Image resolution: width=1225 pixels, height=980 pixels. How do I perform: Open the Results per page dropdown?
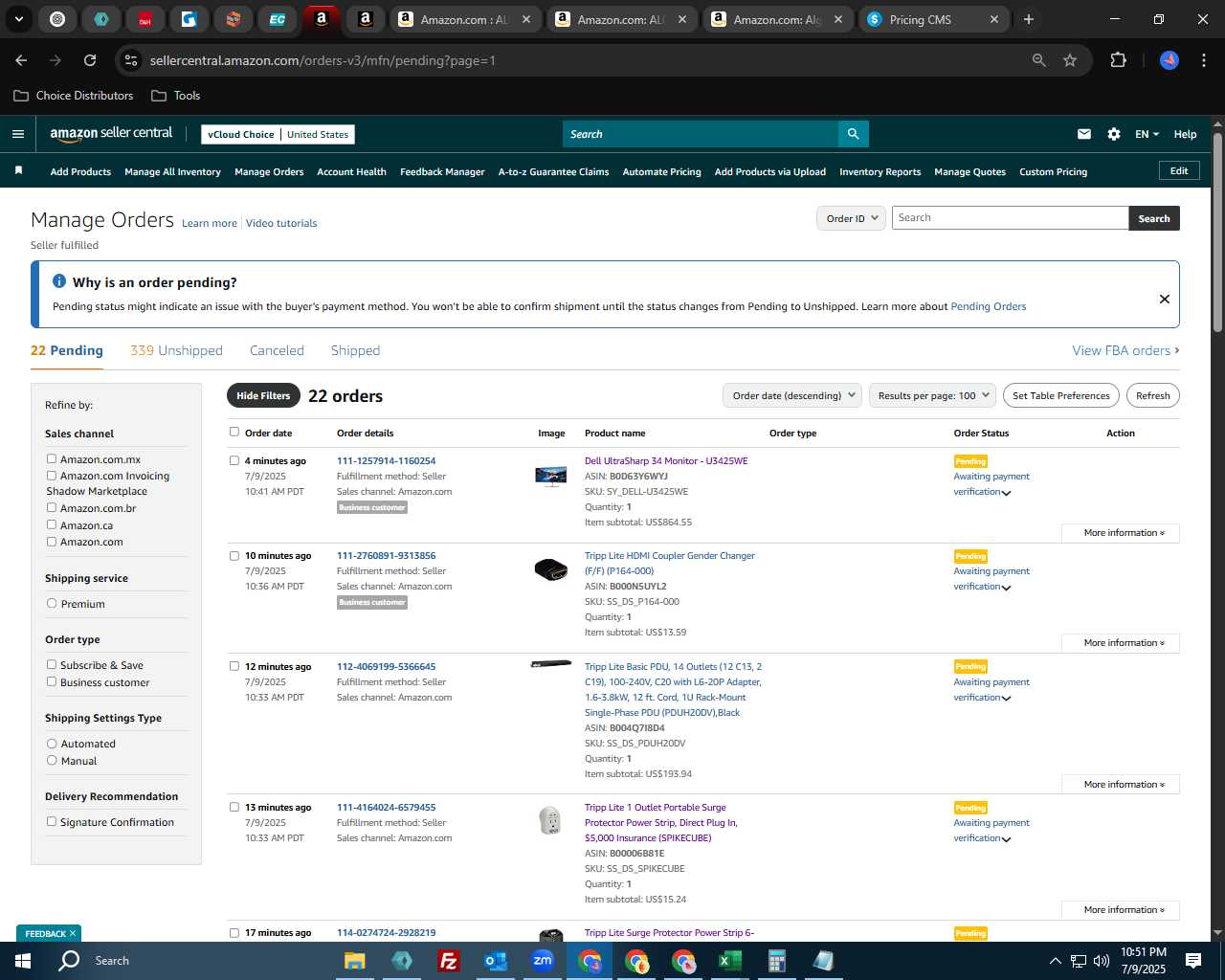coord(932,395)
